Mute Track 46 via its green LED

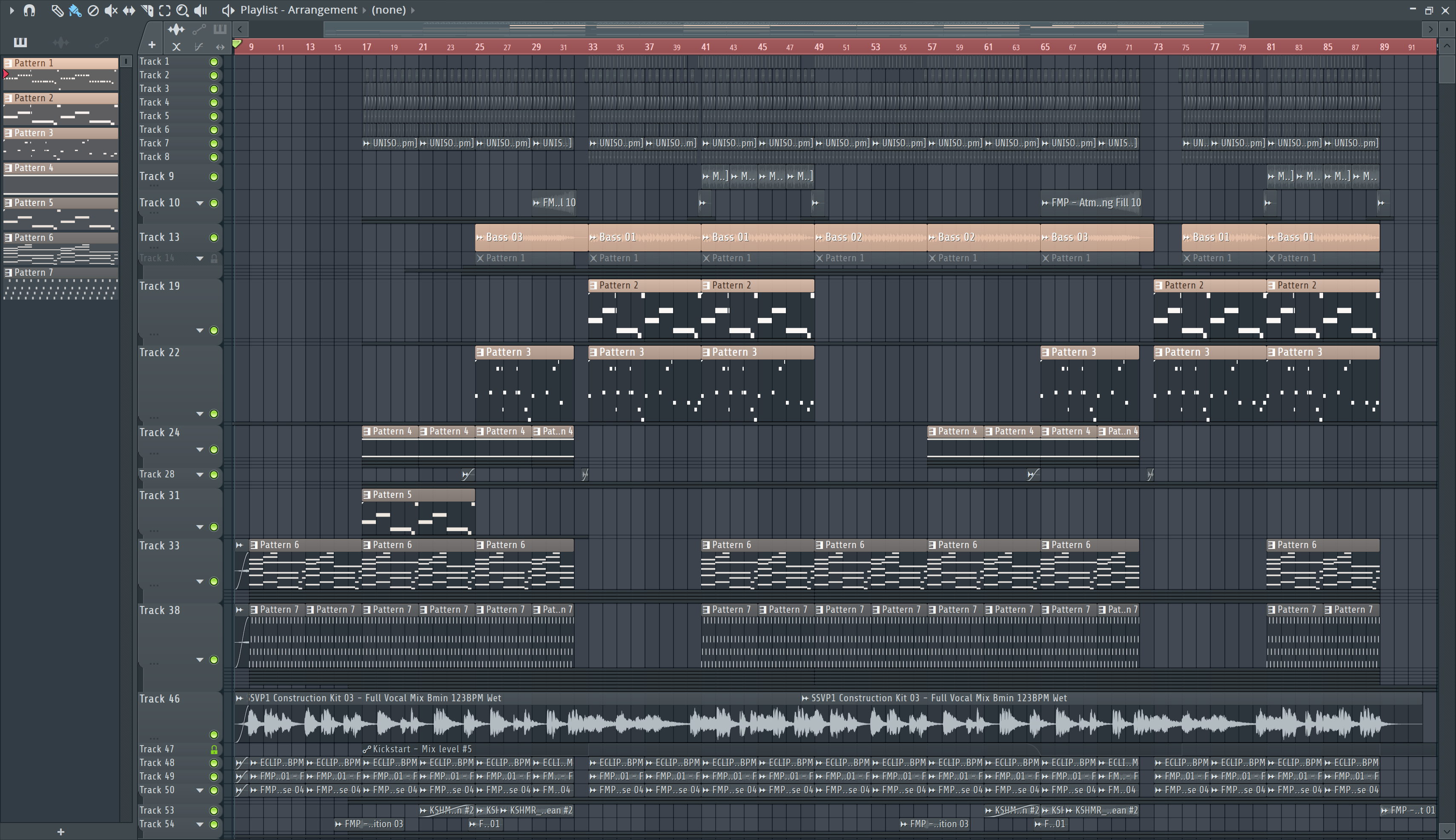[214, 734]
